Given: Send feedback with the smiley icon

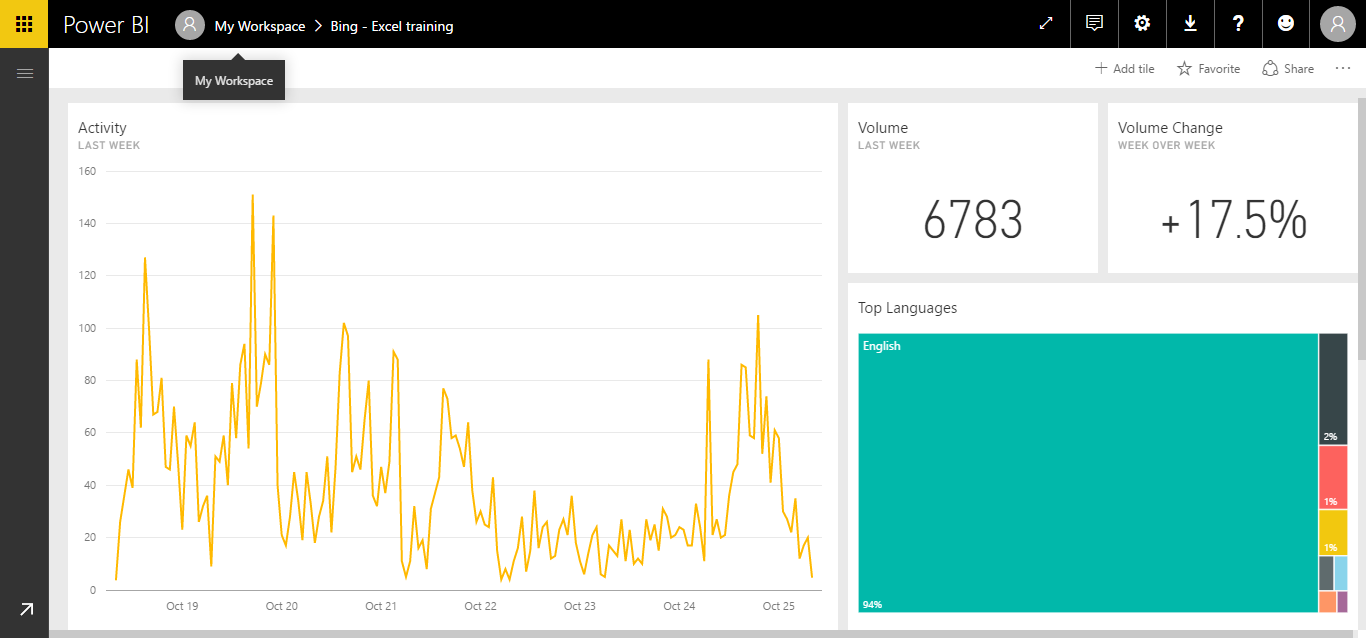Looking at the screenshot, I should pyautogui.click(x=1286, y=23).
